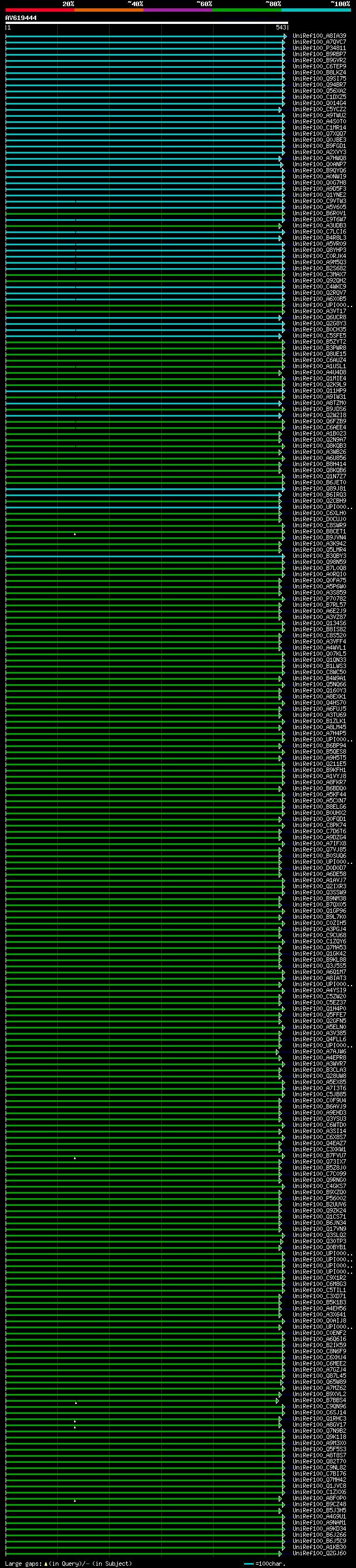Image resolution: width=356 pixels, height=1568 pixels.
Task: Click the UniRef100_A1VYJ8 label
Action: pos(319,776)
